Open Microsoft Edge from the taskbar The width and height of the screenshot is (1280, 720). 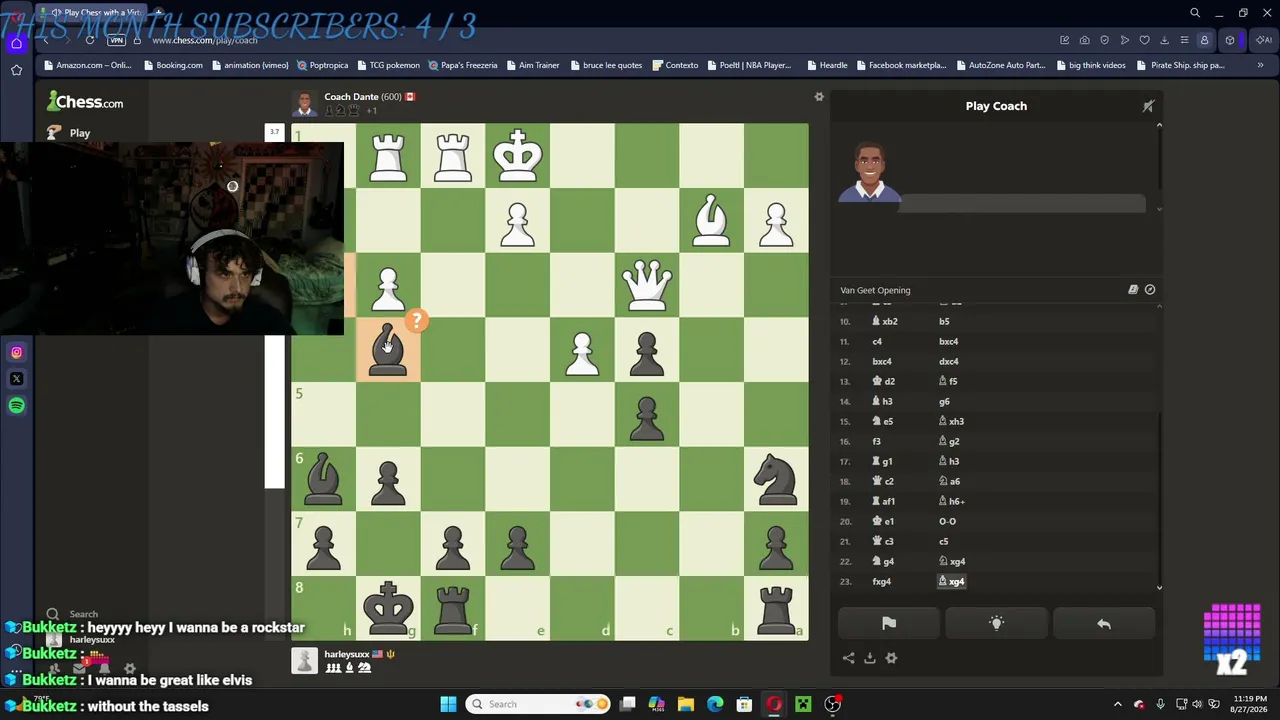click(715, 704)
